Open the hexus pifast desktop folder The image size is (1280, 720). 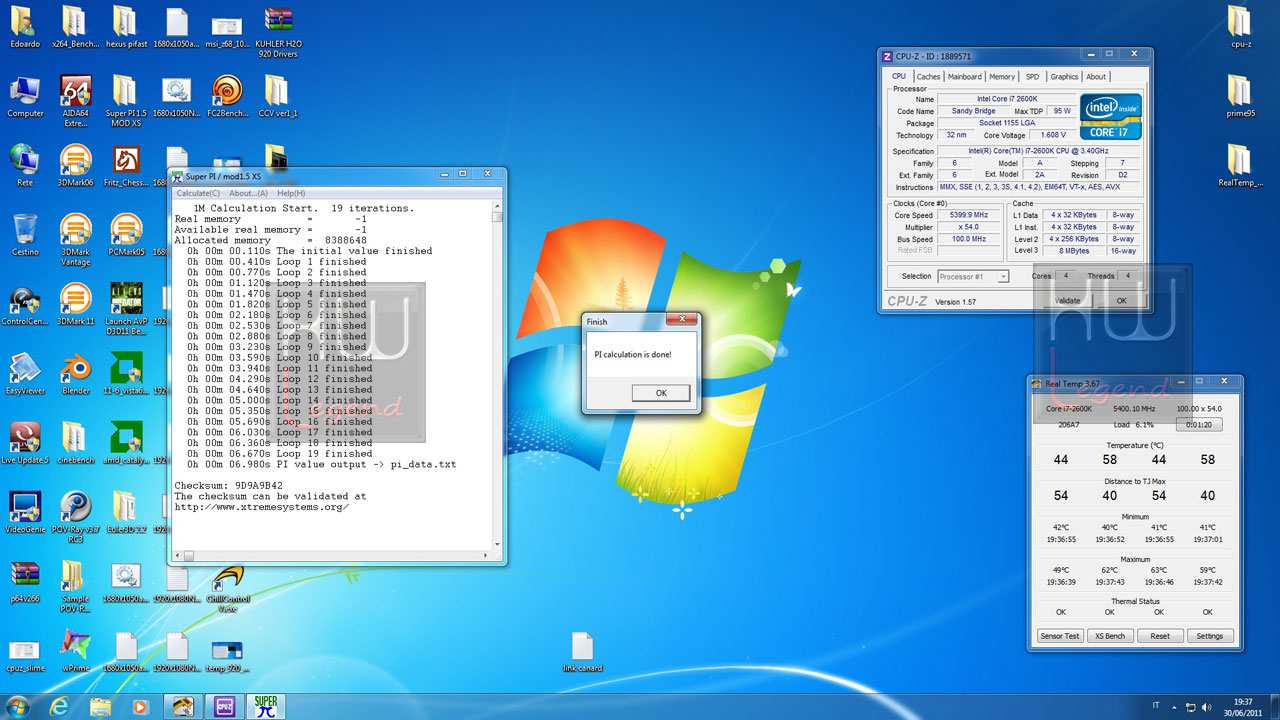click(125, 27)
